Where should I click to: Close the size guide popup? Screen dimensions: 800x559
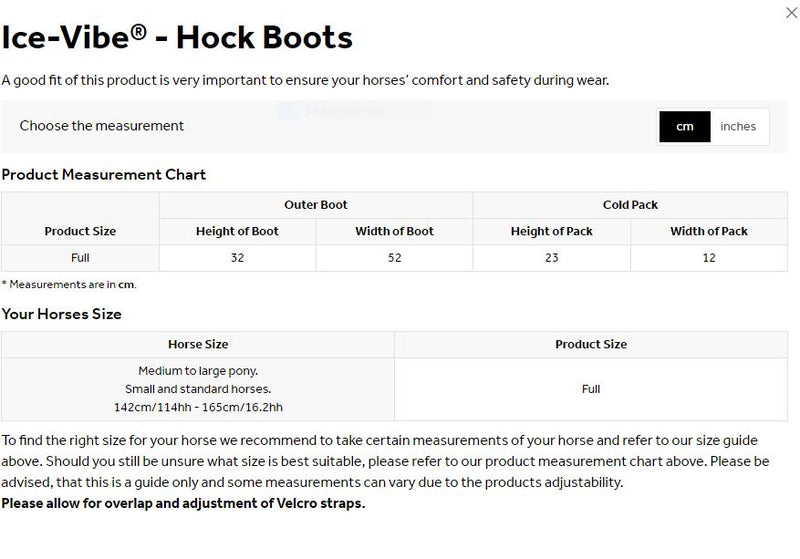[793, 12]
